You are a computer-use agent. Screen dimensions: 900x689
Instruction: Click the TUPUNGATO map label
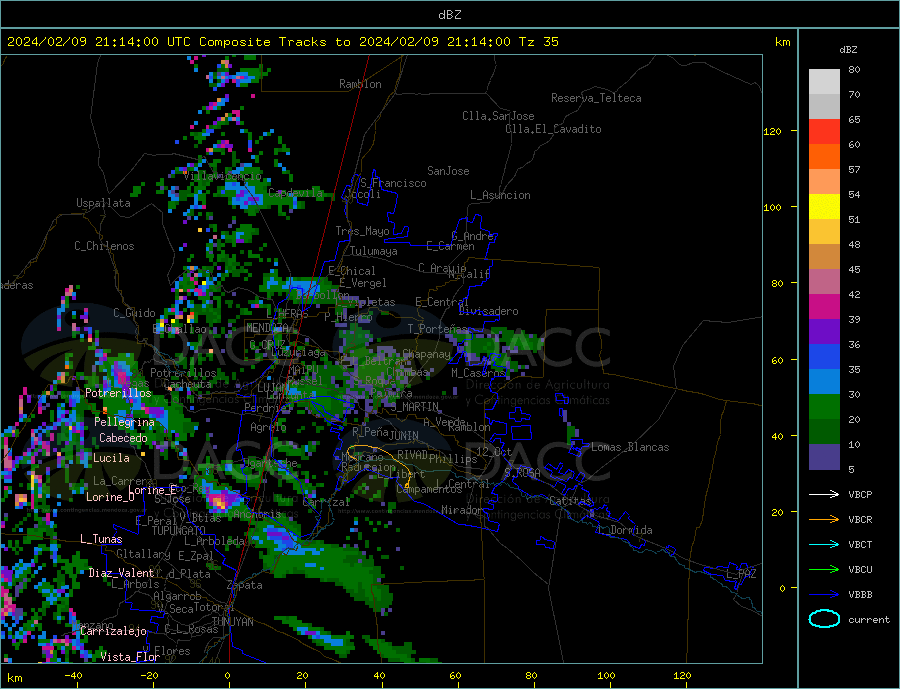(x=179, y=531)
